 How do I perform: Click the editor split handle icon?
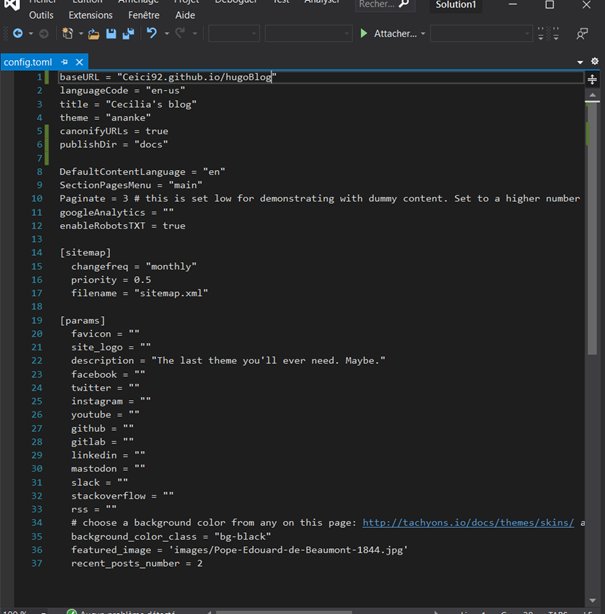(592, 79)
